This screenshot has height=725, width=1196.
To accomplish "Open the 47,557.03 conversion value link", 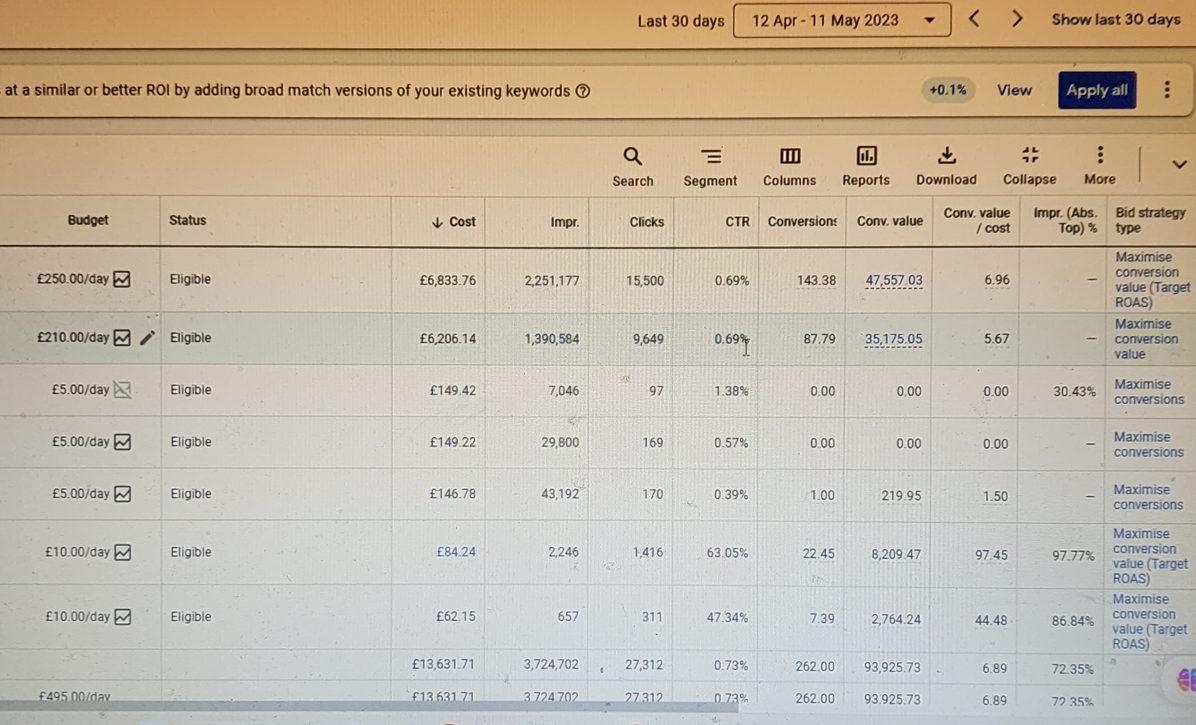I will tap(893, 280).
